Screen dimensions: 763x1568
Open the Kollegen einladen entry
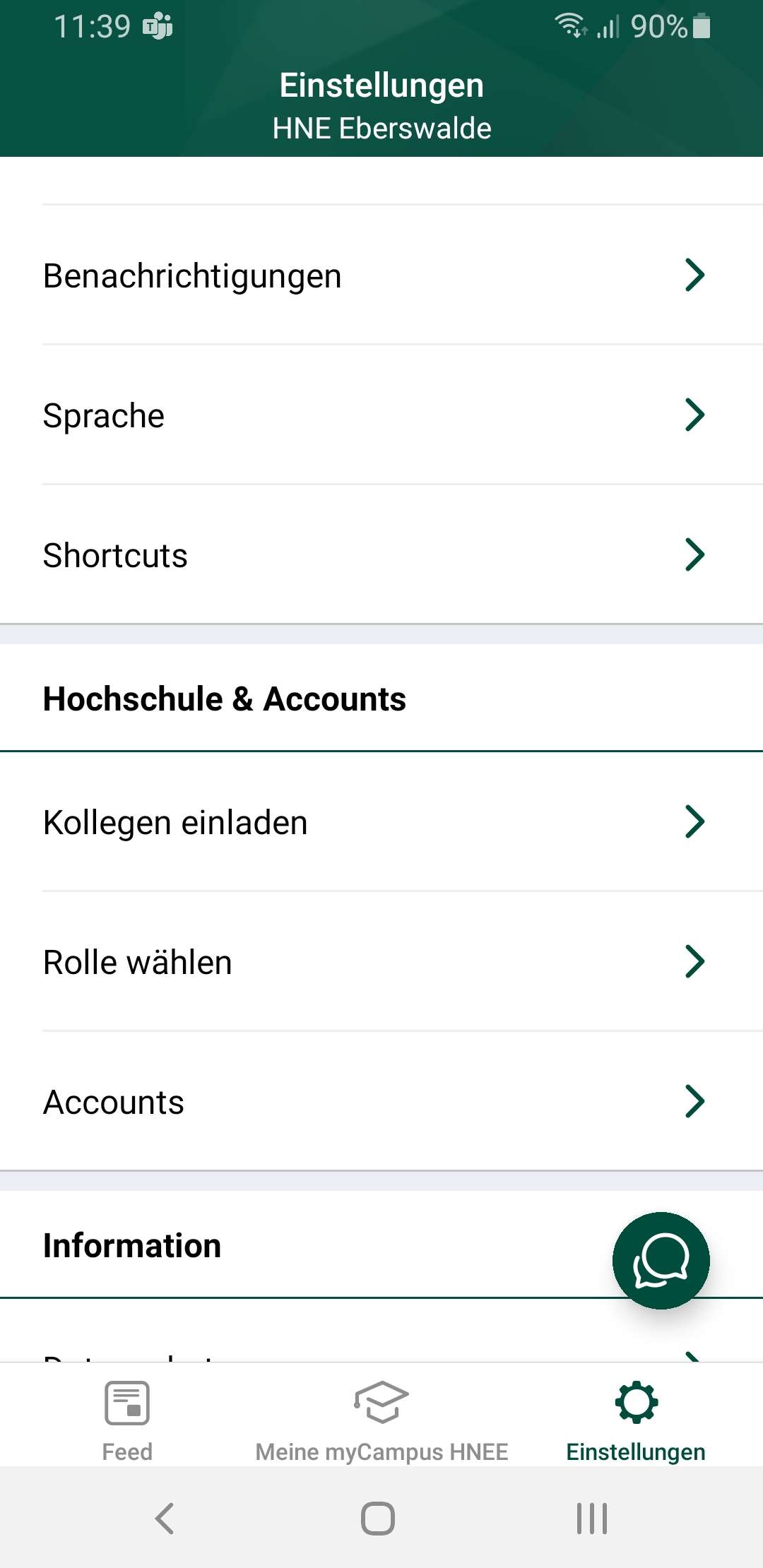(175, 823)
